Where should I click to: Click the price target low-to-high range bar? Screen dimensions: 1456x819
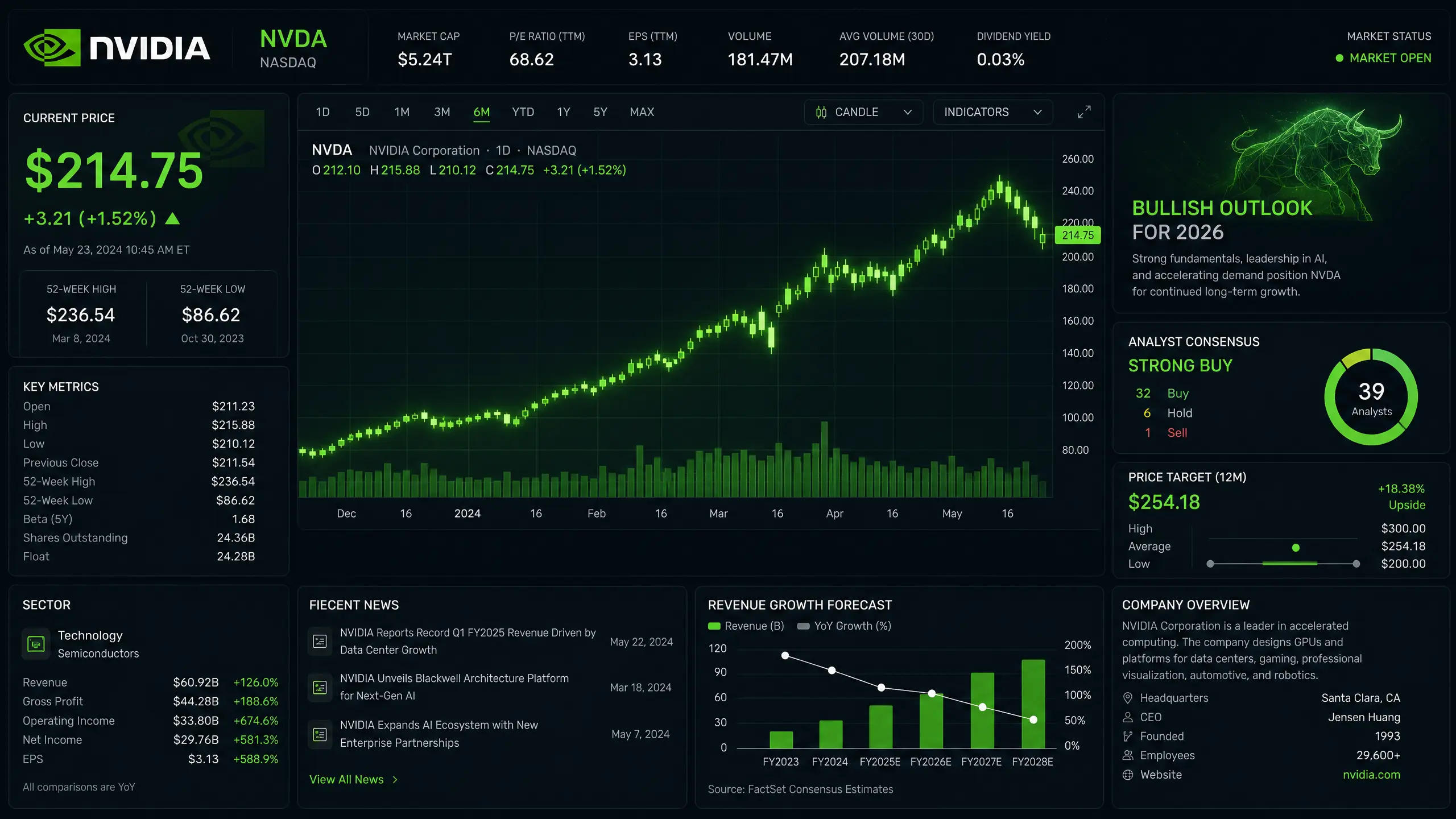tap(1283, 564)
